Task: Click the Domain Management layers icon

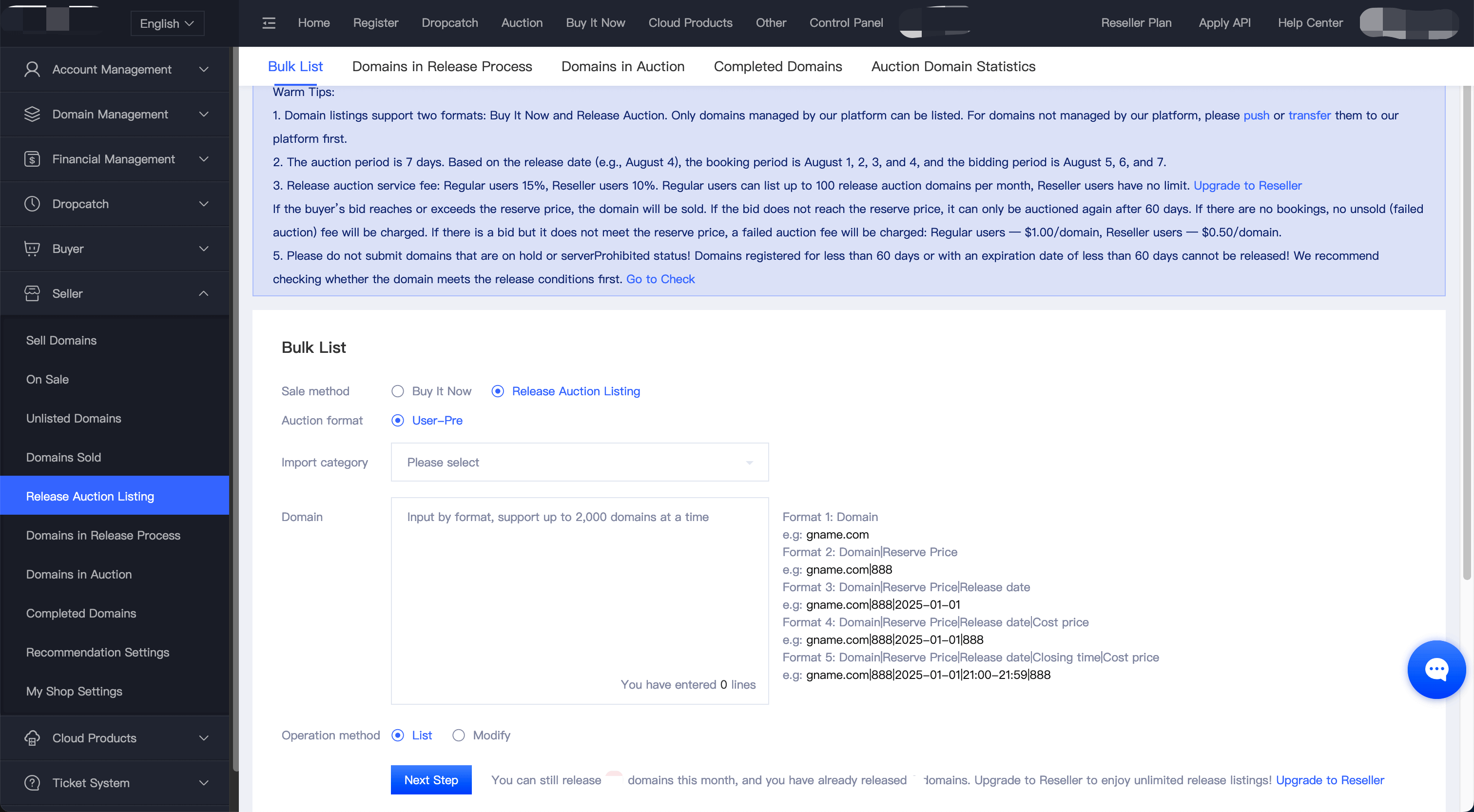Action: coord(32,114)
